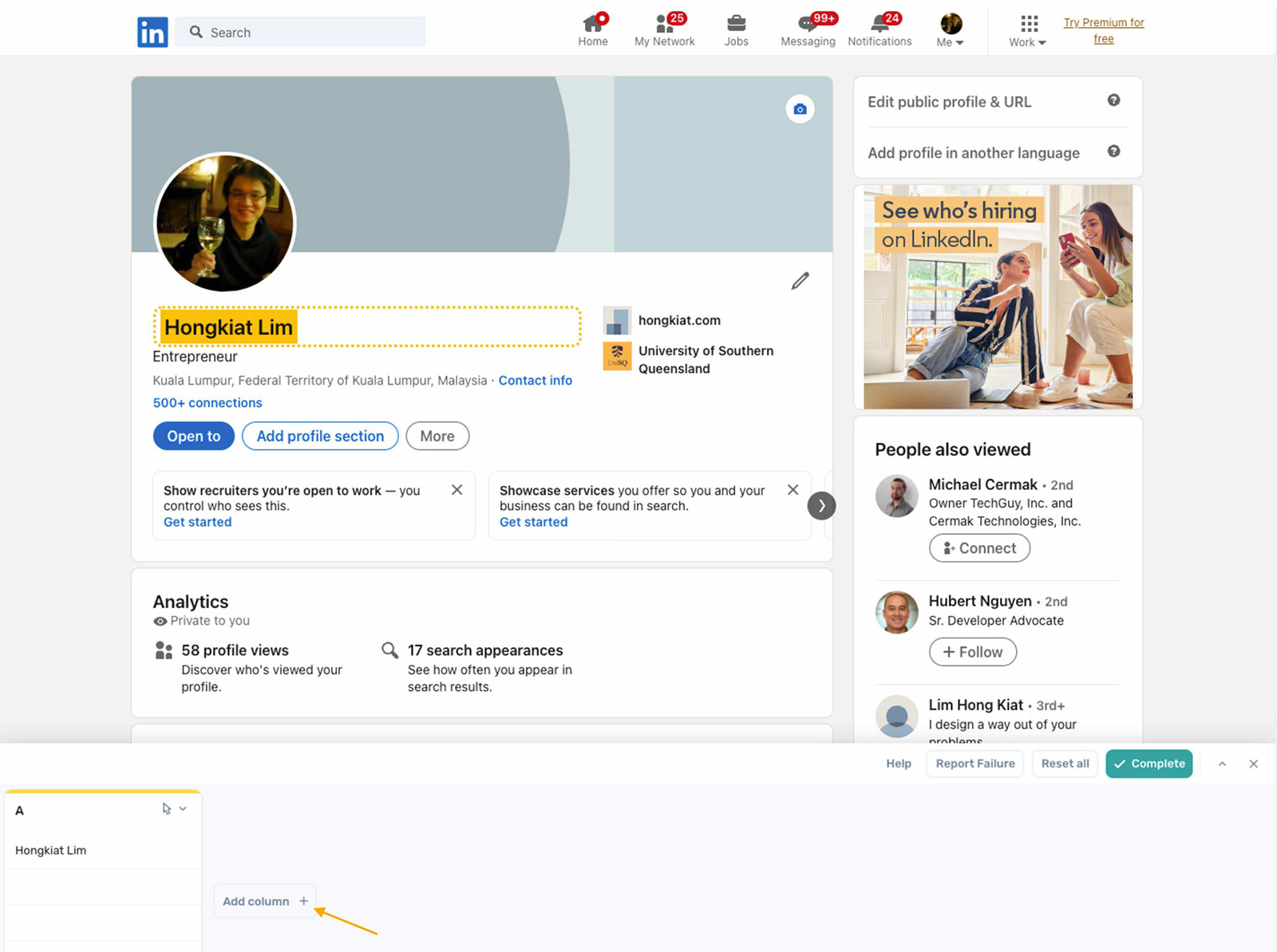Click the Open to button
The width and height of the screenshot is (1277, 952).
point(194,436)
